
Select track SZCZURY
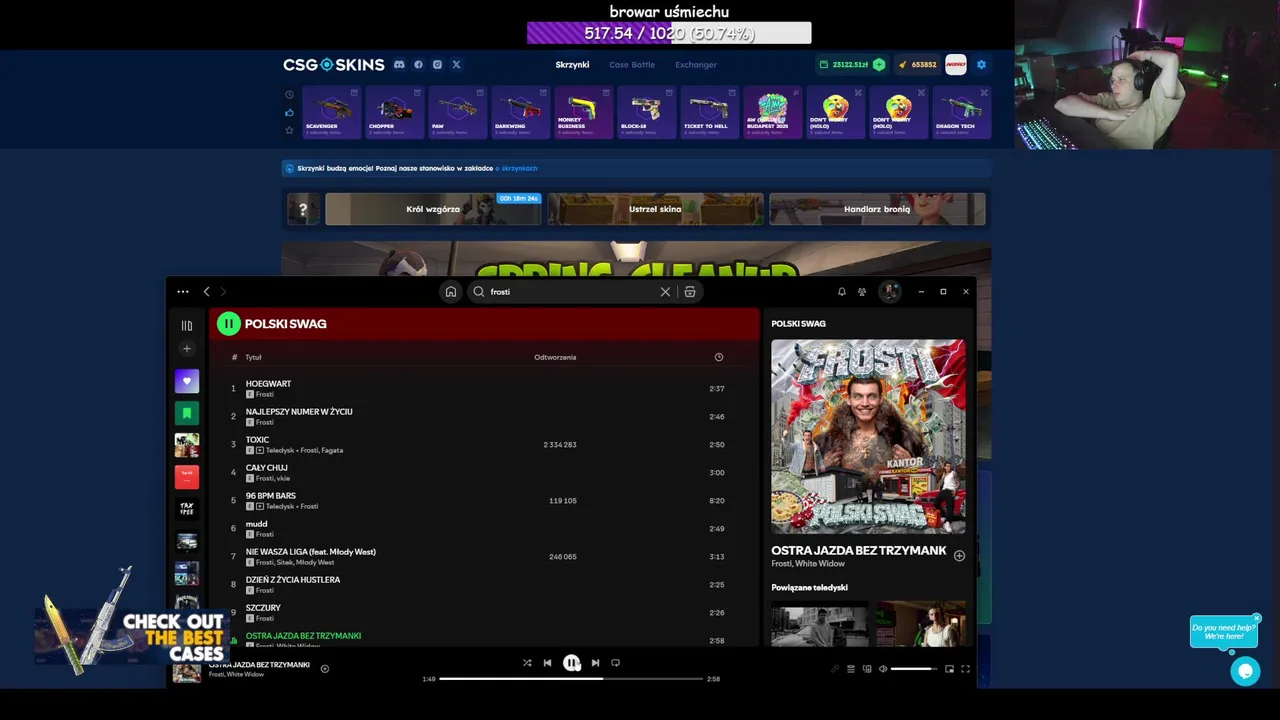(263, 608)
